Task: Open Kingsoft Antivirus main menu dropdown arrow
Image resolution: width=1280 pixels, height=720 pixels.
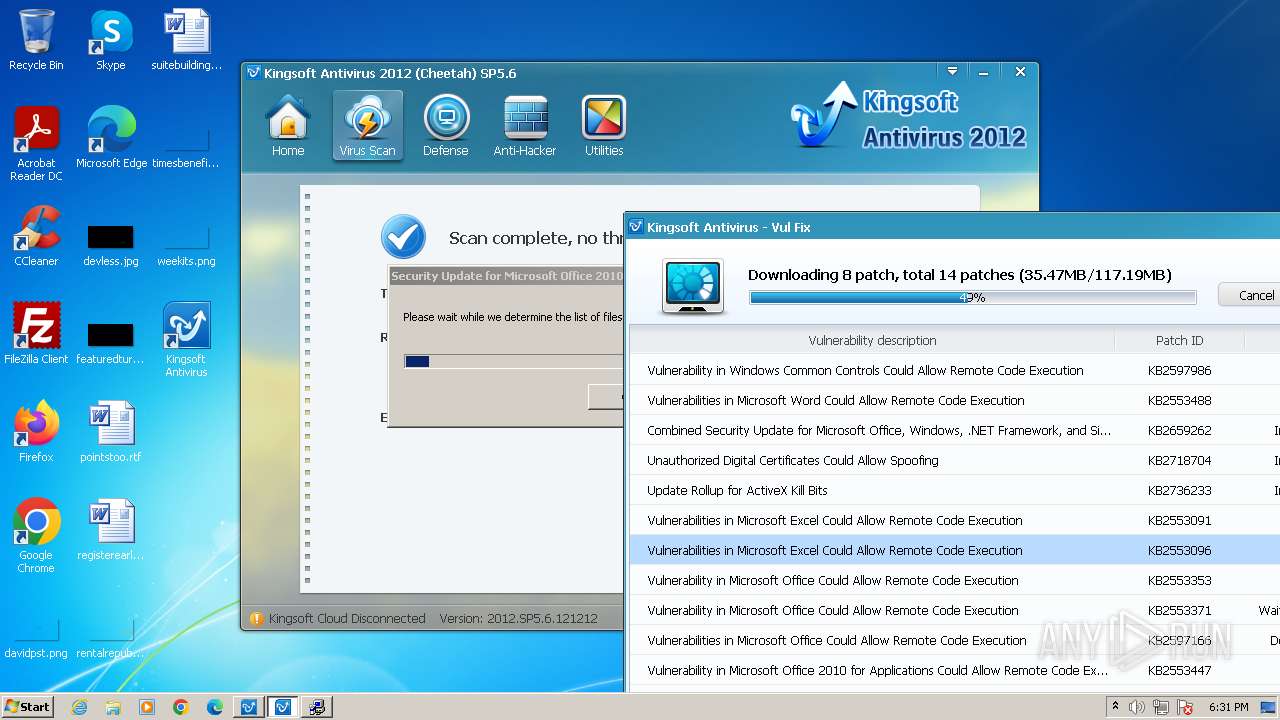Action: [953, 72]
